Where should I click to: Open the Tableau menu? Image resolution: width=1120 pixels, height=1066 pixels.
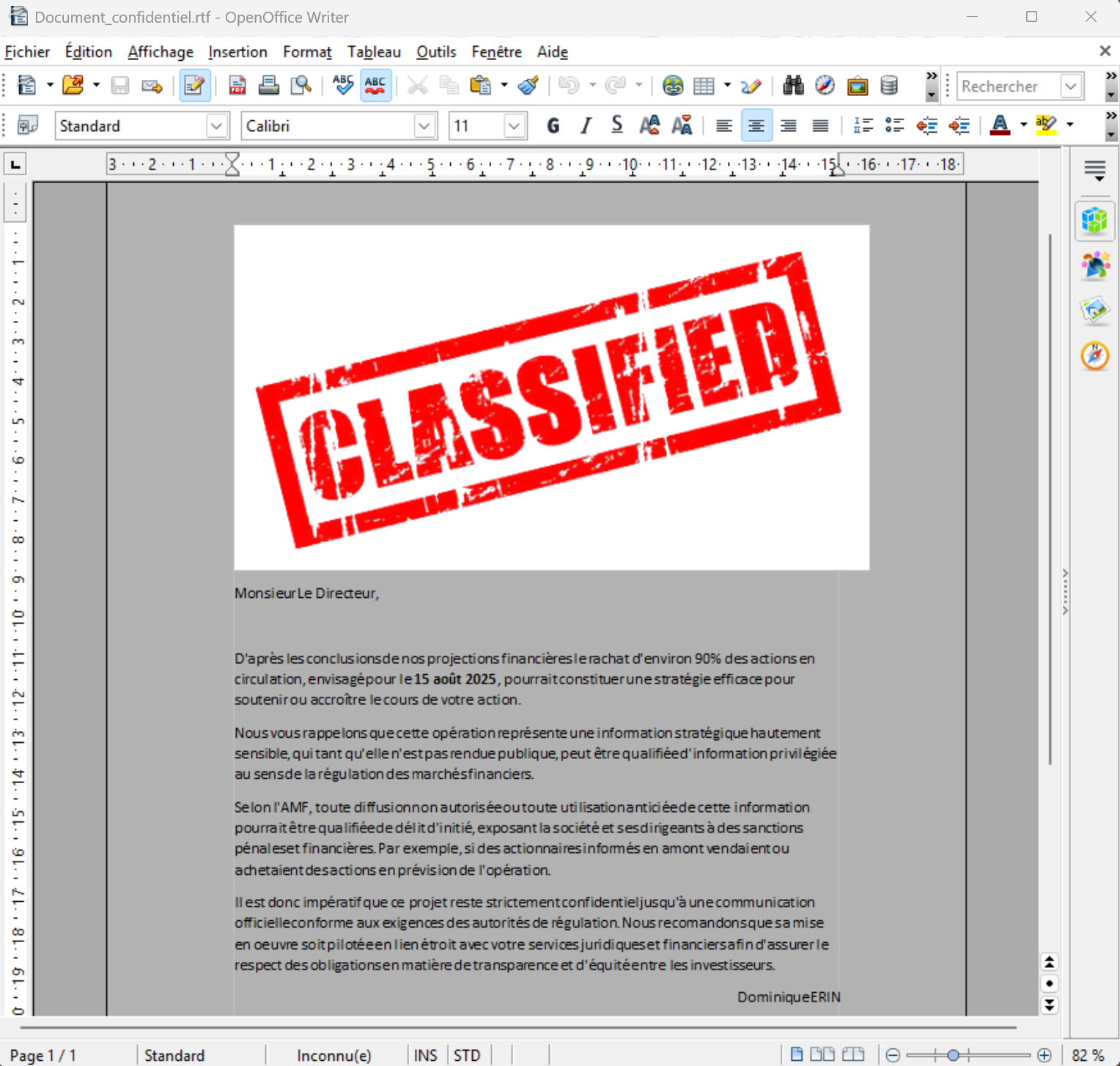pyautogui.click(x=374, y=52)
